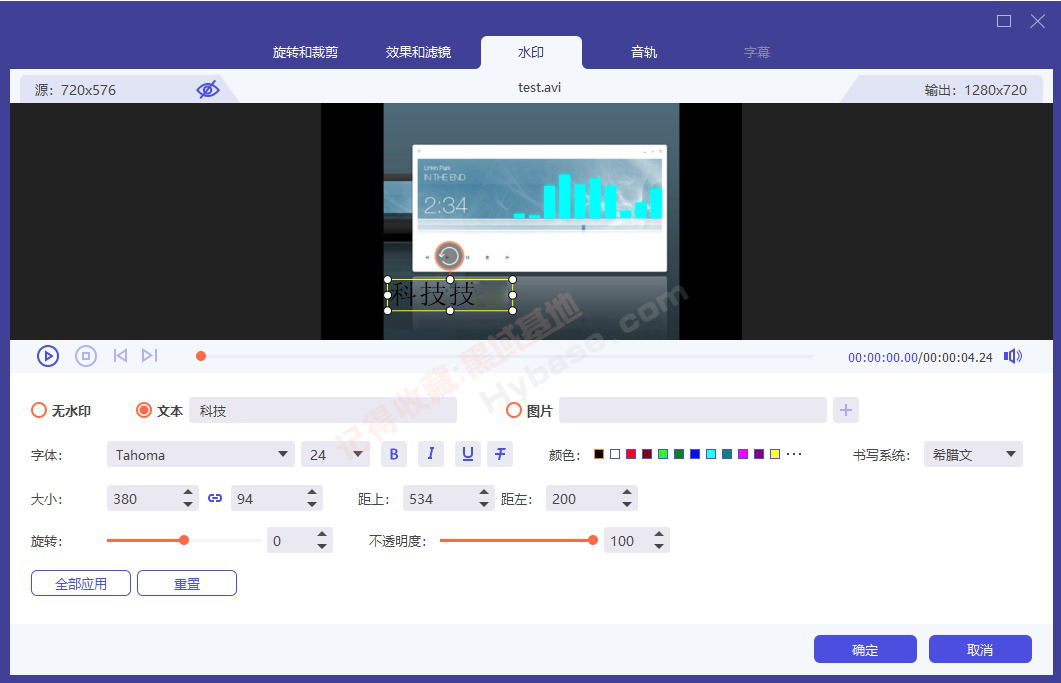Toggle italic formatting for the watermark text

[430, 454]
